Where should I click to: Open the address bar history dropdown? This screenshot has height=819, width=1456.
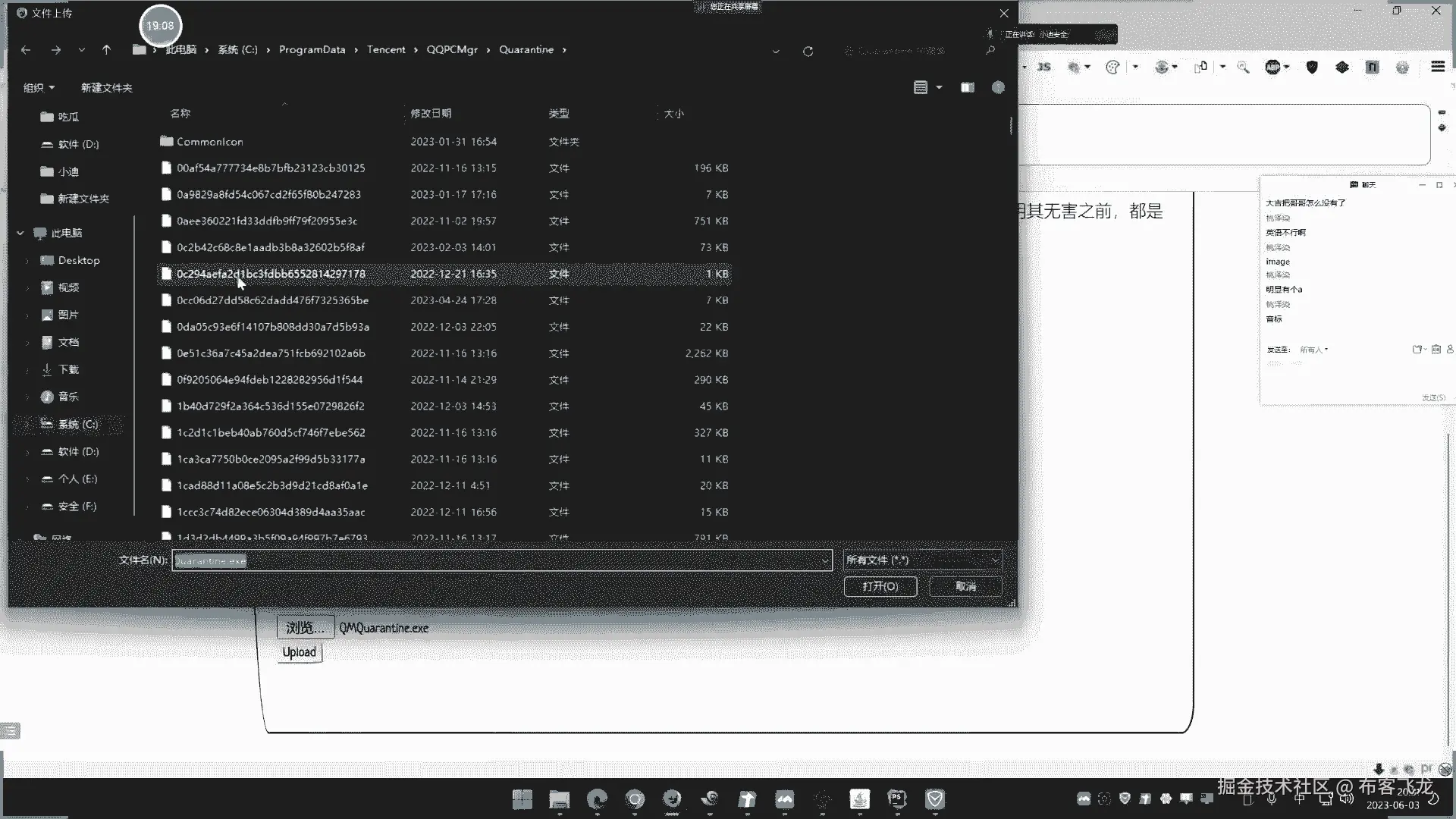coord(775,52)
